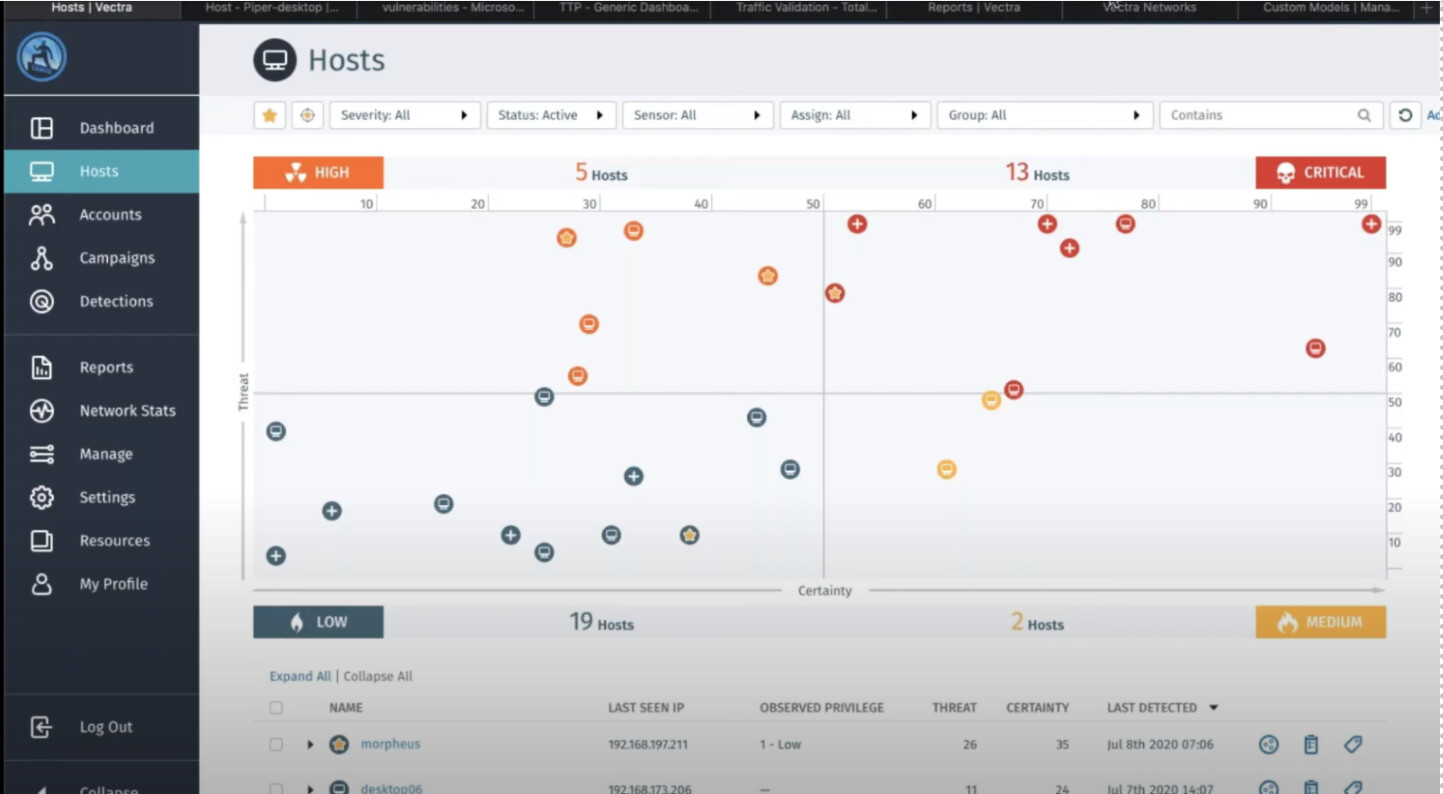Select orange star dot near certainty 28

coord(567,238)
